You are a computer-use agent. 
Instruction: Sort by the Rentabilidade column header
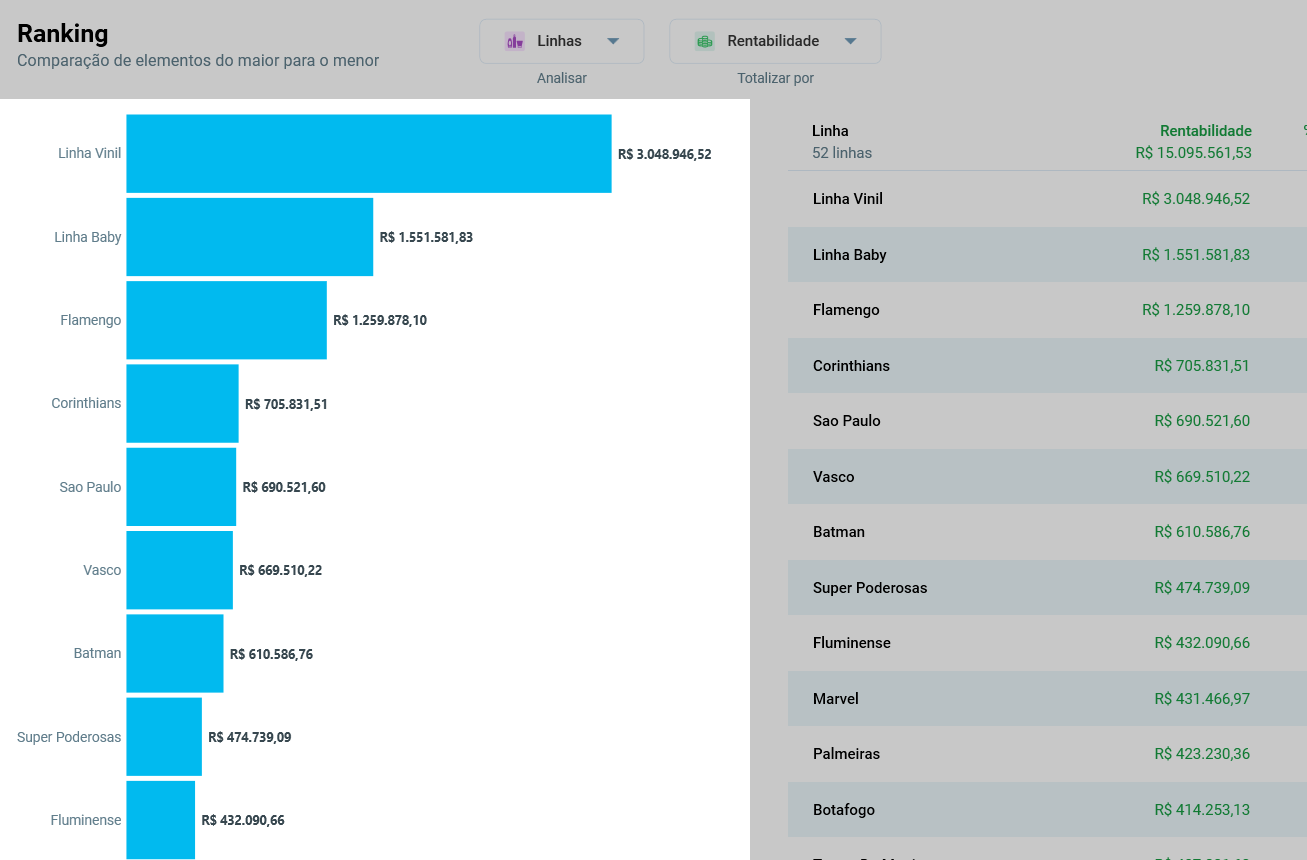(x=1205, y=131)
